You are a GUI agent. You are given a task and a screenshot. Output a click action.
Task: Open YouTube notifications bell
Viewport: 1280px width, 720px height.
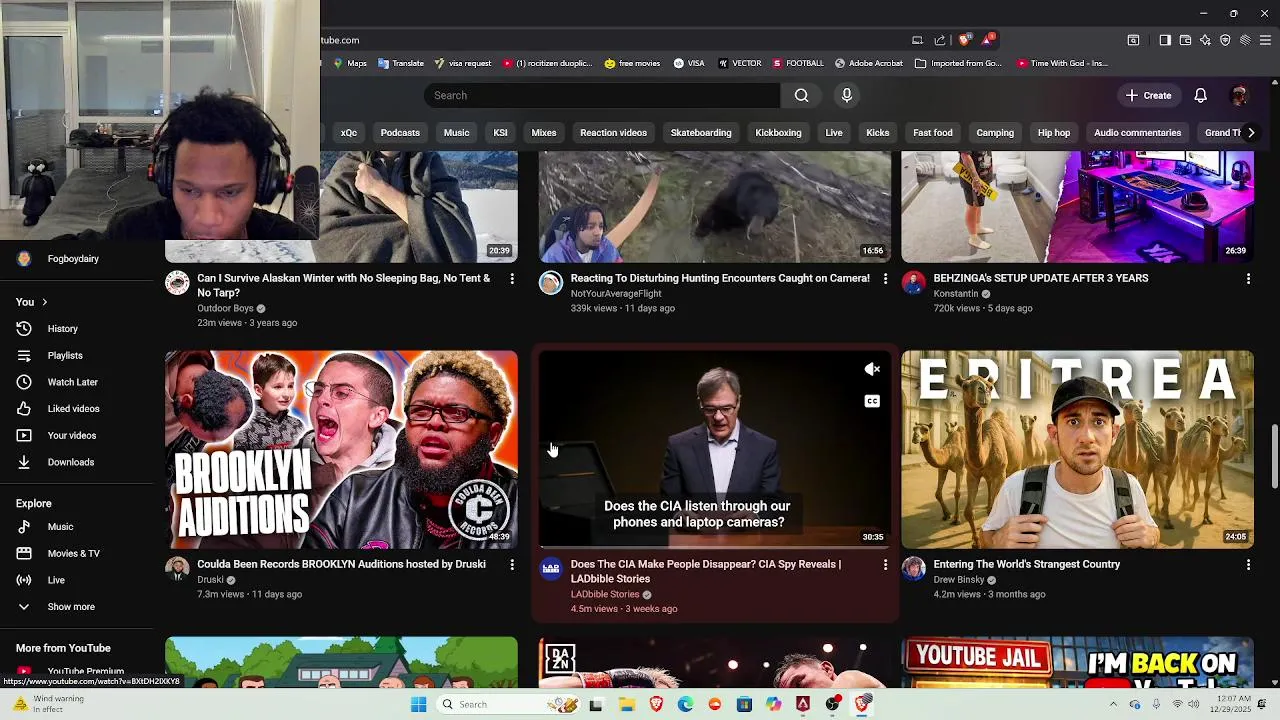coord(1200,95)
